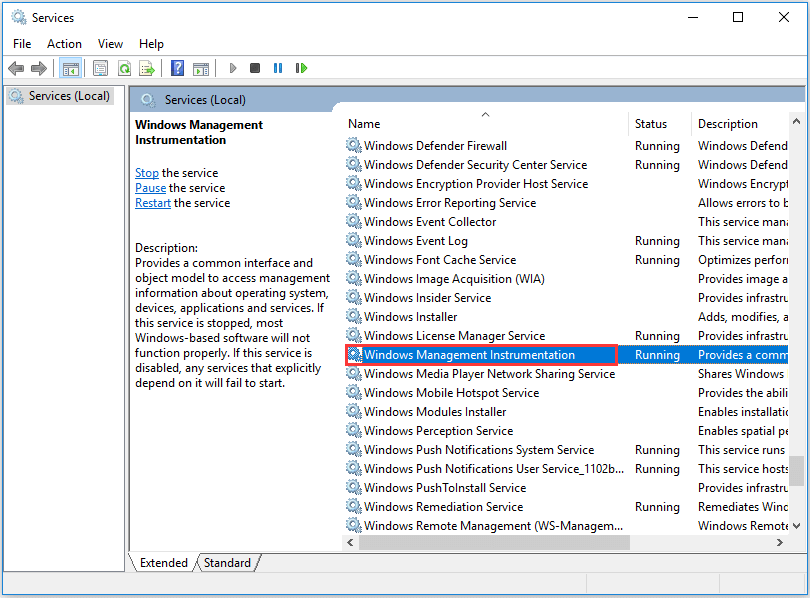Click the Show/Hide Console Tree toolbar icon

point(70,68)
